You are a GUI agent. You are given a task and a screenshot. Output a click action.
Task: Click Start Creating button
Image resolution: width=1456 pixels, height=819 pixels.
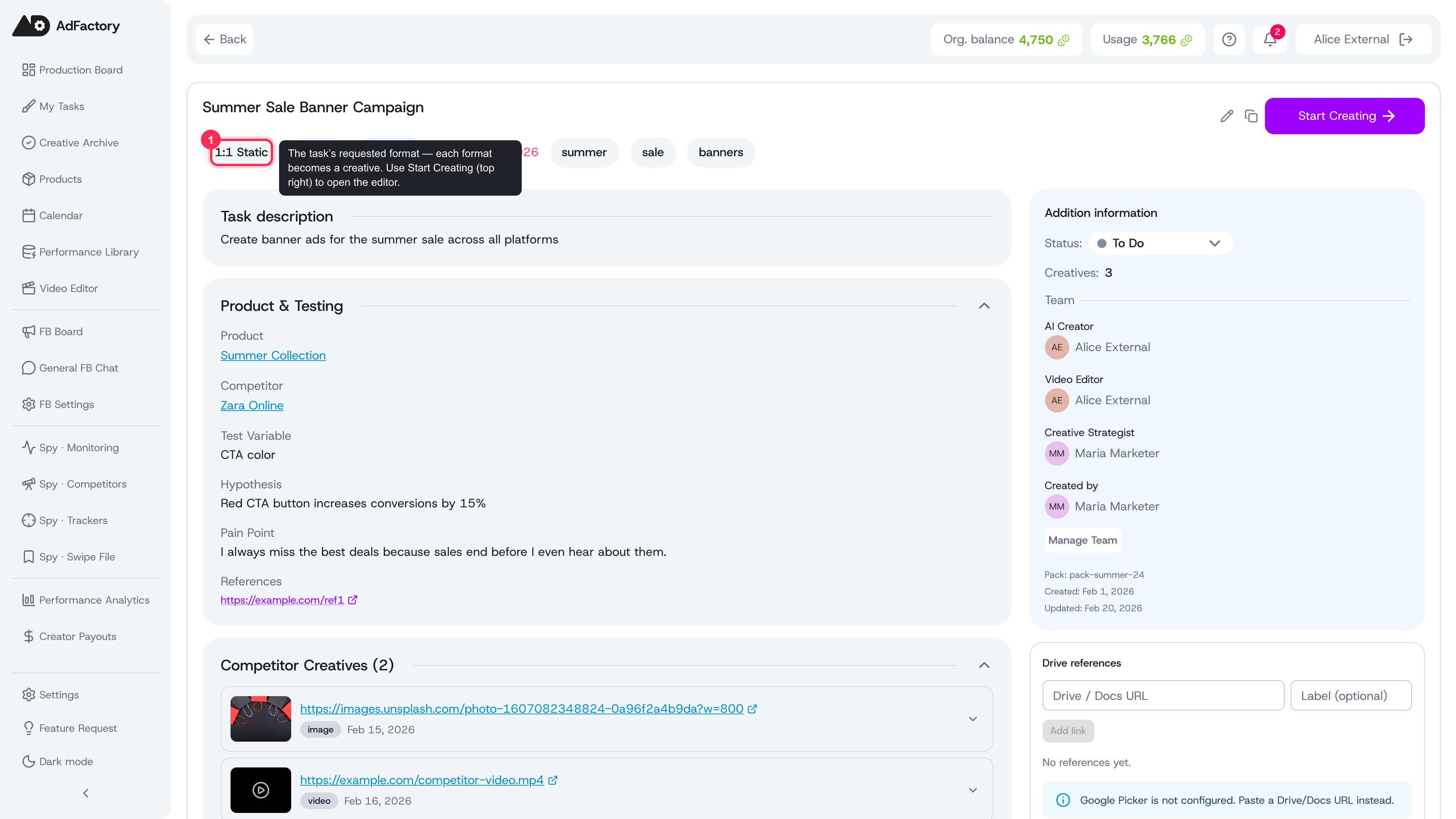1344,116
